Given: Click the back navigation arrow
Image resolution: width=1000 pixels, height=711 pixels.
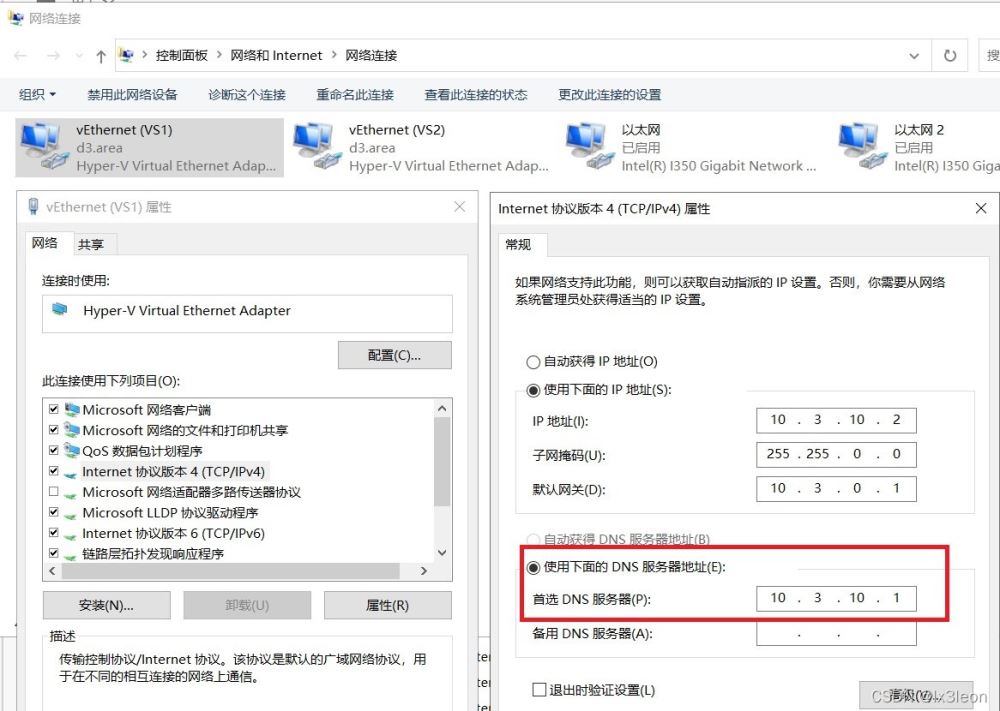Looking at the screenshot, I should [20, 56].
